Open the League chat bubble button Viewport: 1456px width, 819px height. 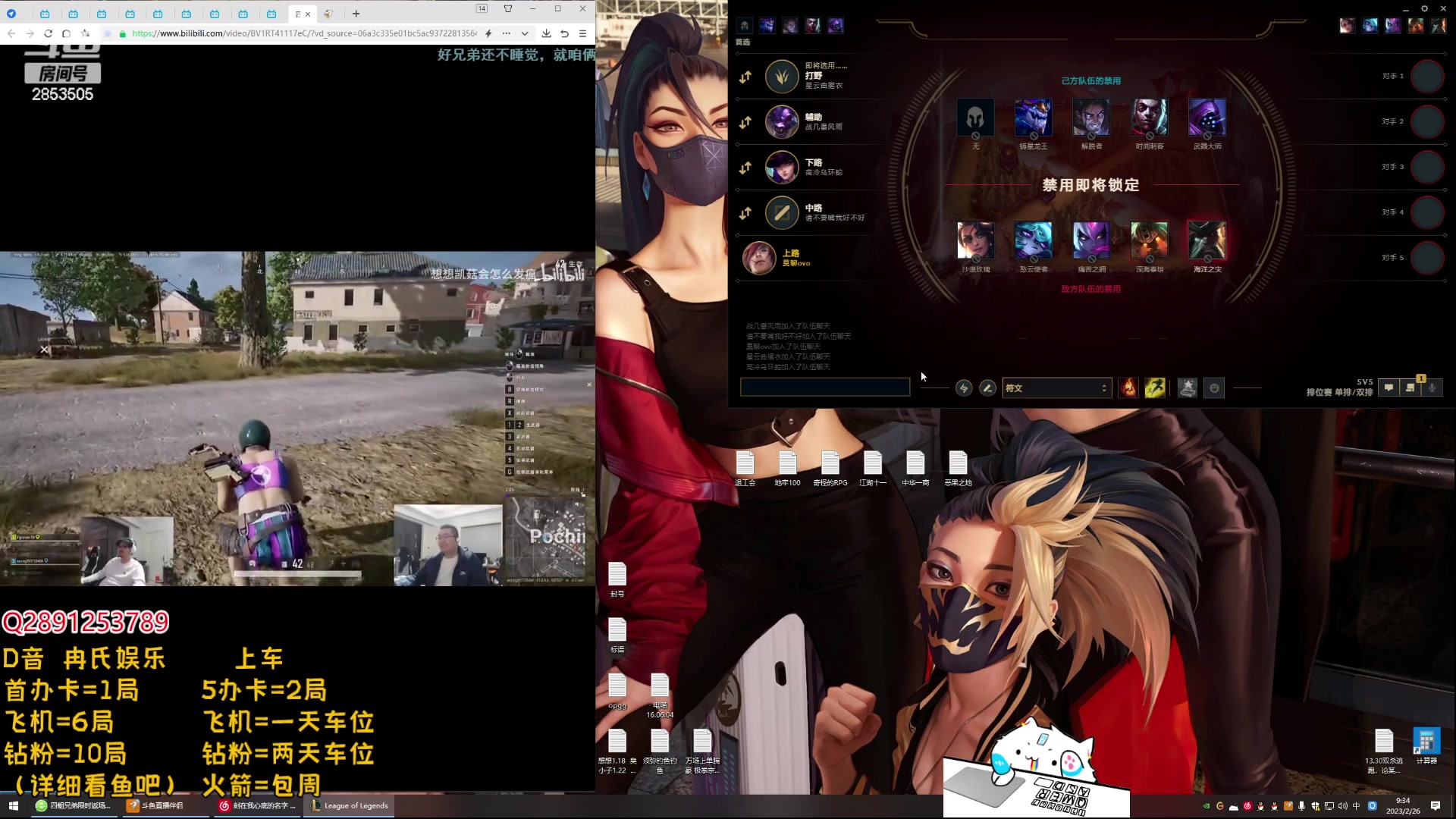(x=1389, y=388)
